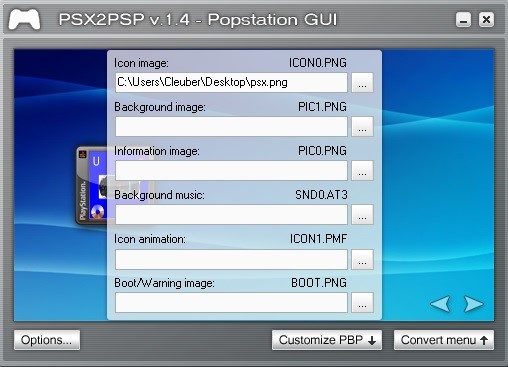Click the ICON1.PMF label
508x367 pixels.
(x=318, y=239)
